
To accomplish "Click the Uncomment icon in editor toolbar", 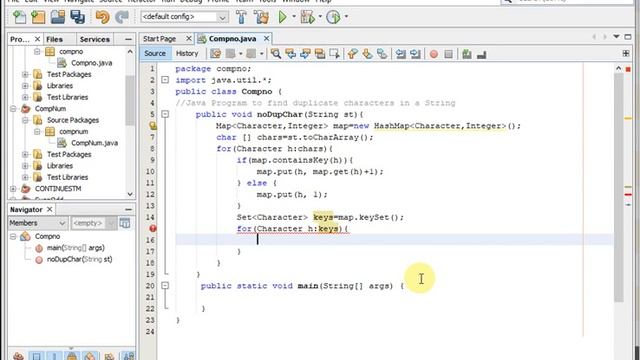I will (482, 54).
